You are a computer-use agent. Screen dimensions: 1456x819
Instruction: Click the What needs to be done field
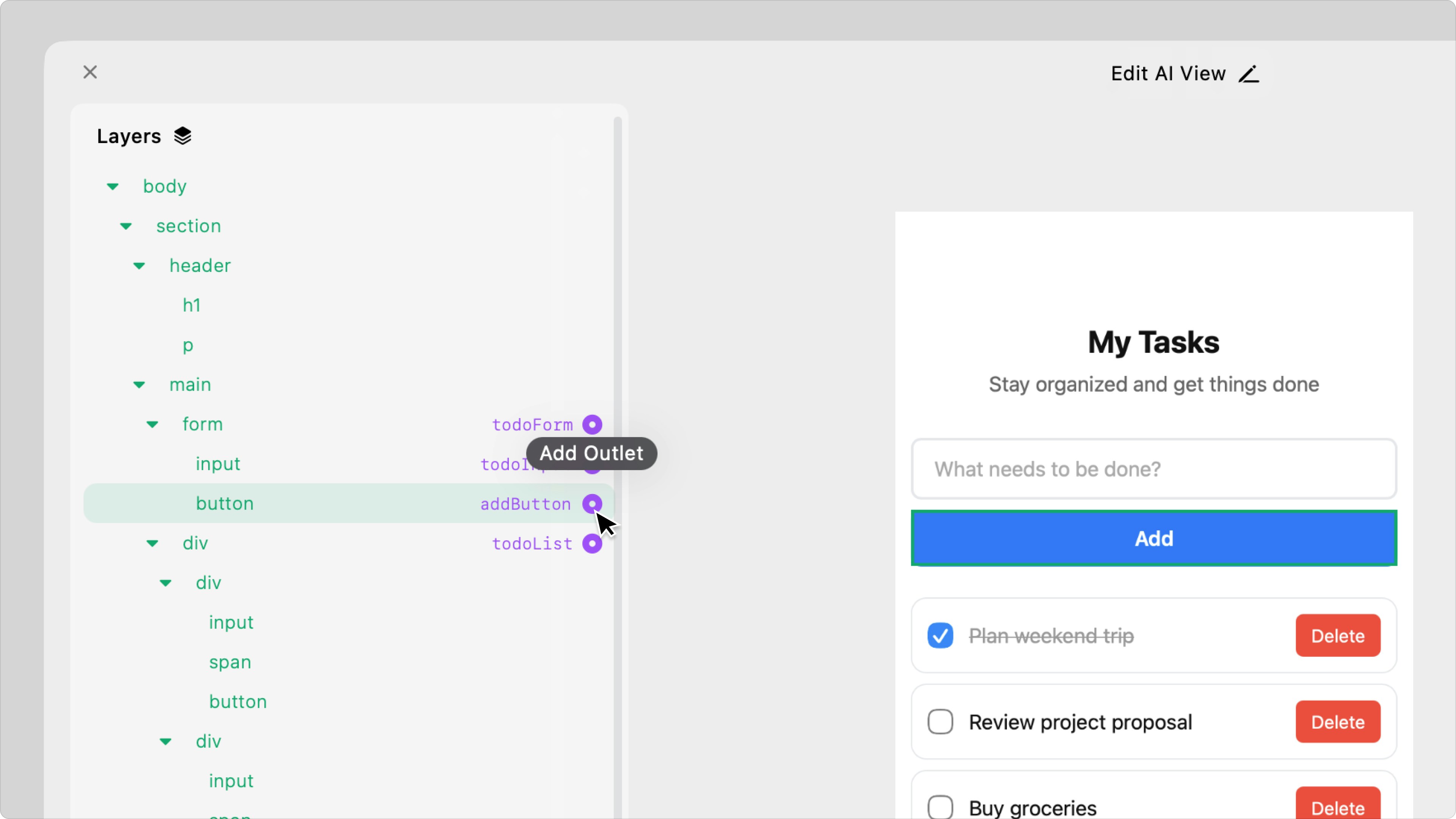tap(1153, 469)
